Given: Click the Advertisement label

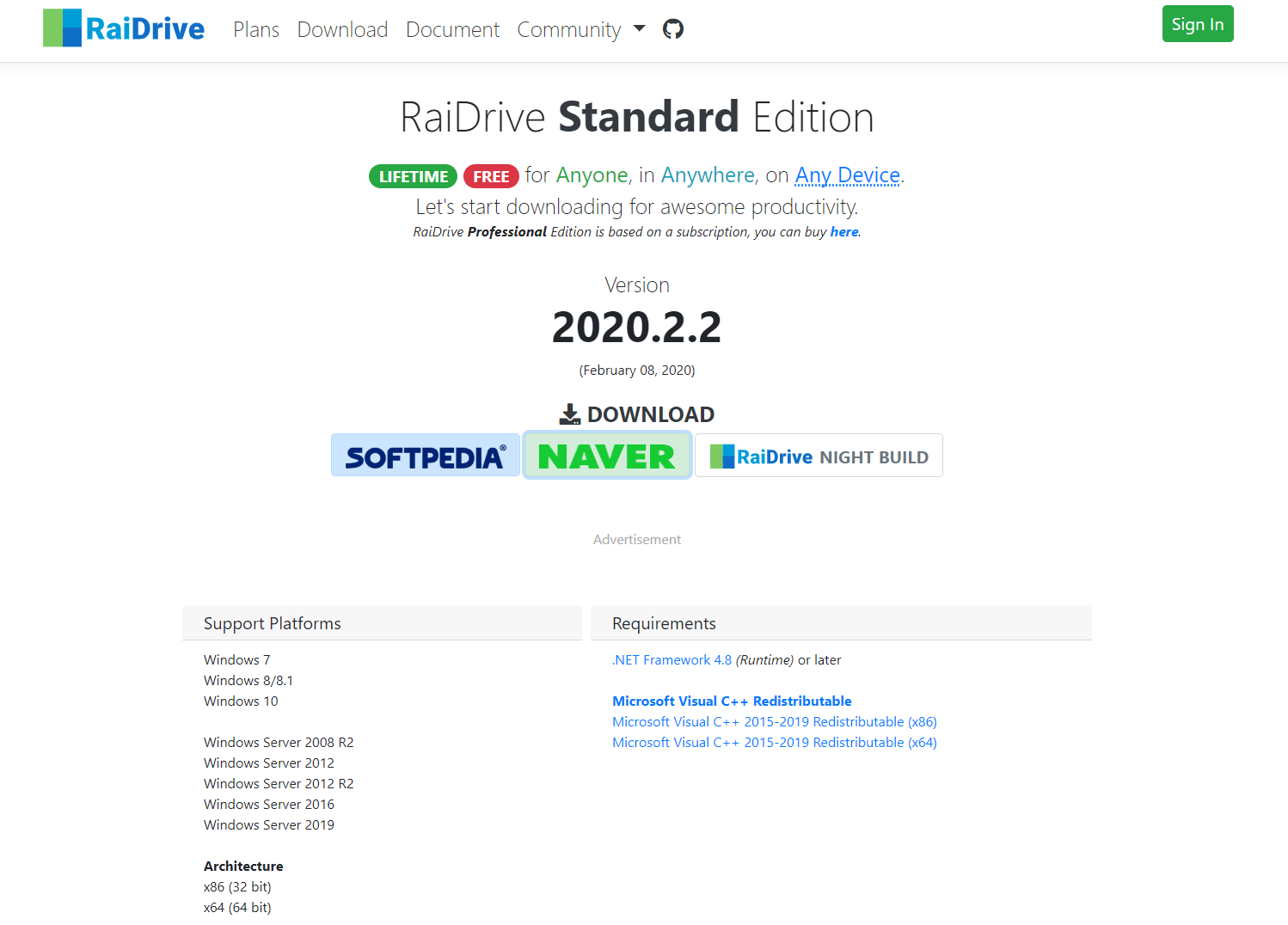Looking at the screenshot, I should [x=637, y=540].
